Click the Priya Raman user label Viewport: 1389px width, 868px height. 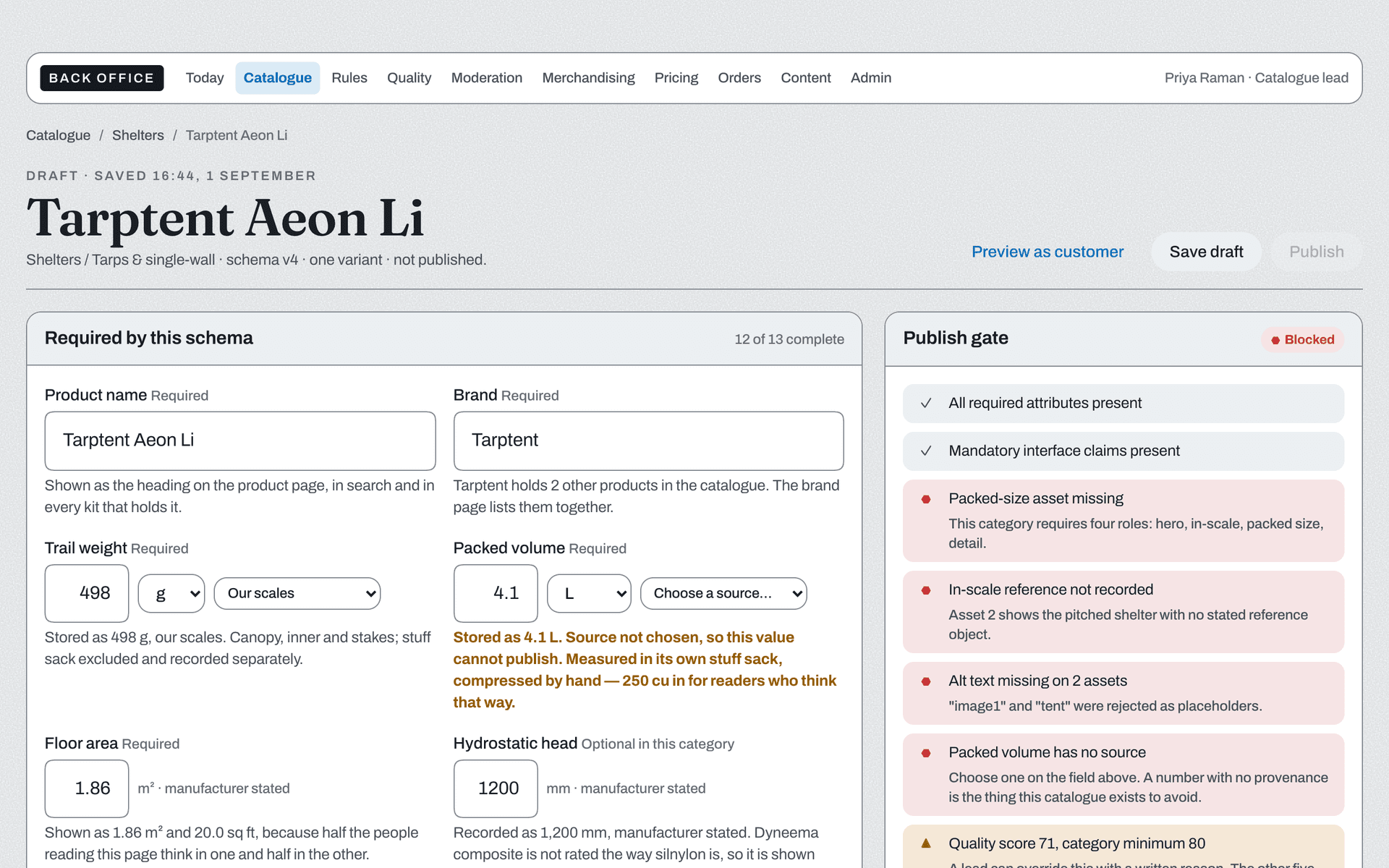pyautogui.click(x=1257, y=78)
